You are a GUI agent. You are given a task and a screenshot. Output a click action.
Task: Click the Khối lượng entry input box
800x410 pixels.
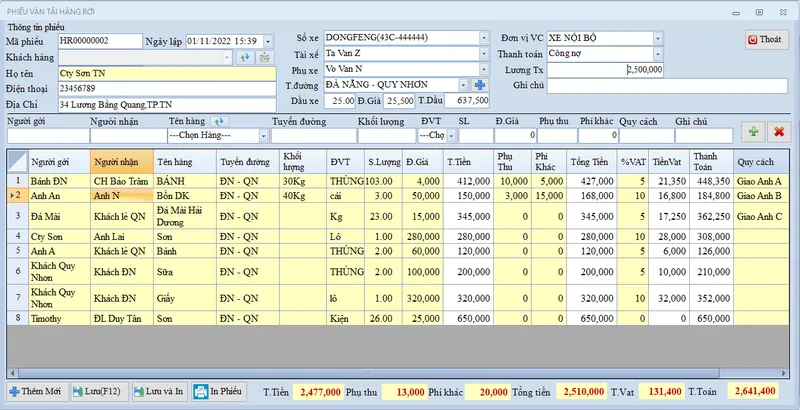pyautogui.click(x=387, y=136)
